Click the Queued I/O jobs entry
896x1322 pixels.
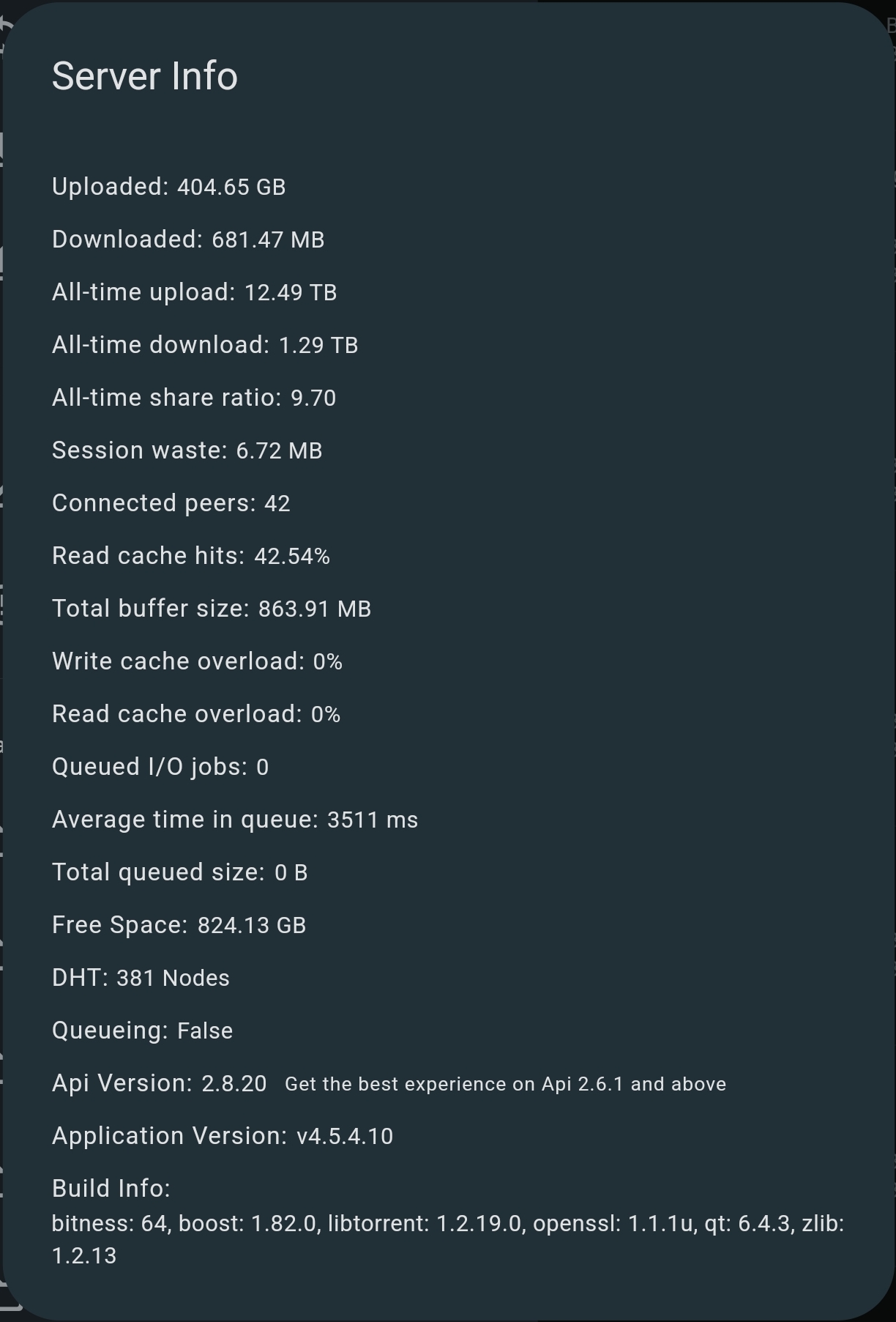click(x=160, y=767)
